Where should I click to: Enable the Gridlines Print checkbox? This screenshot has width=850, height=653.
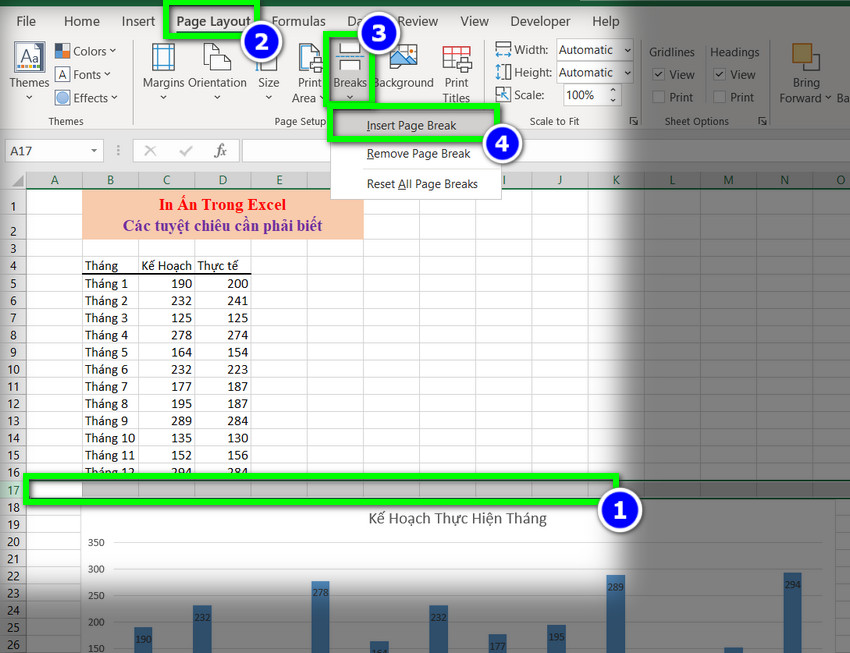(659, 97)
